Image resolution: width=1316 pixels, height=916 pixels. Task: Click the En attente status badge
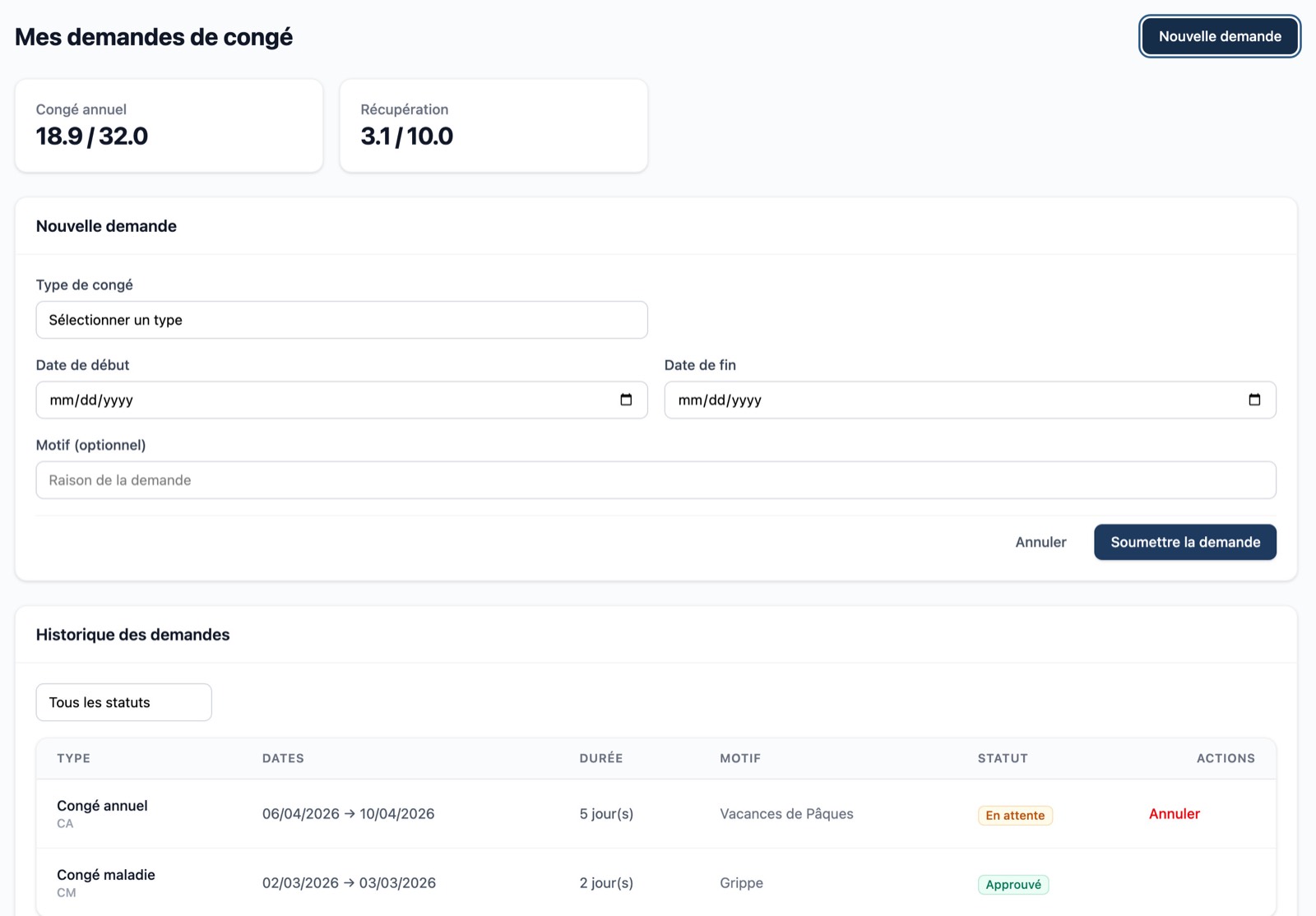click(x=1015, y=815)
